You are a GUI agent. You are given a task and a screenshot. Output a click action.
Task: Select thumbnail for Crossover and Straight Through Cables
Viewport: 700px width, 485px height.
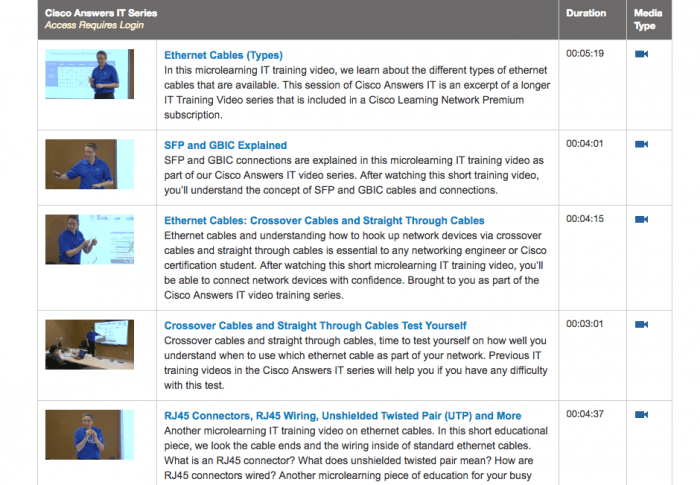(89, 239)
